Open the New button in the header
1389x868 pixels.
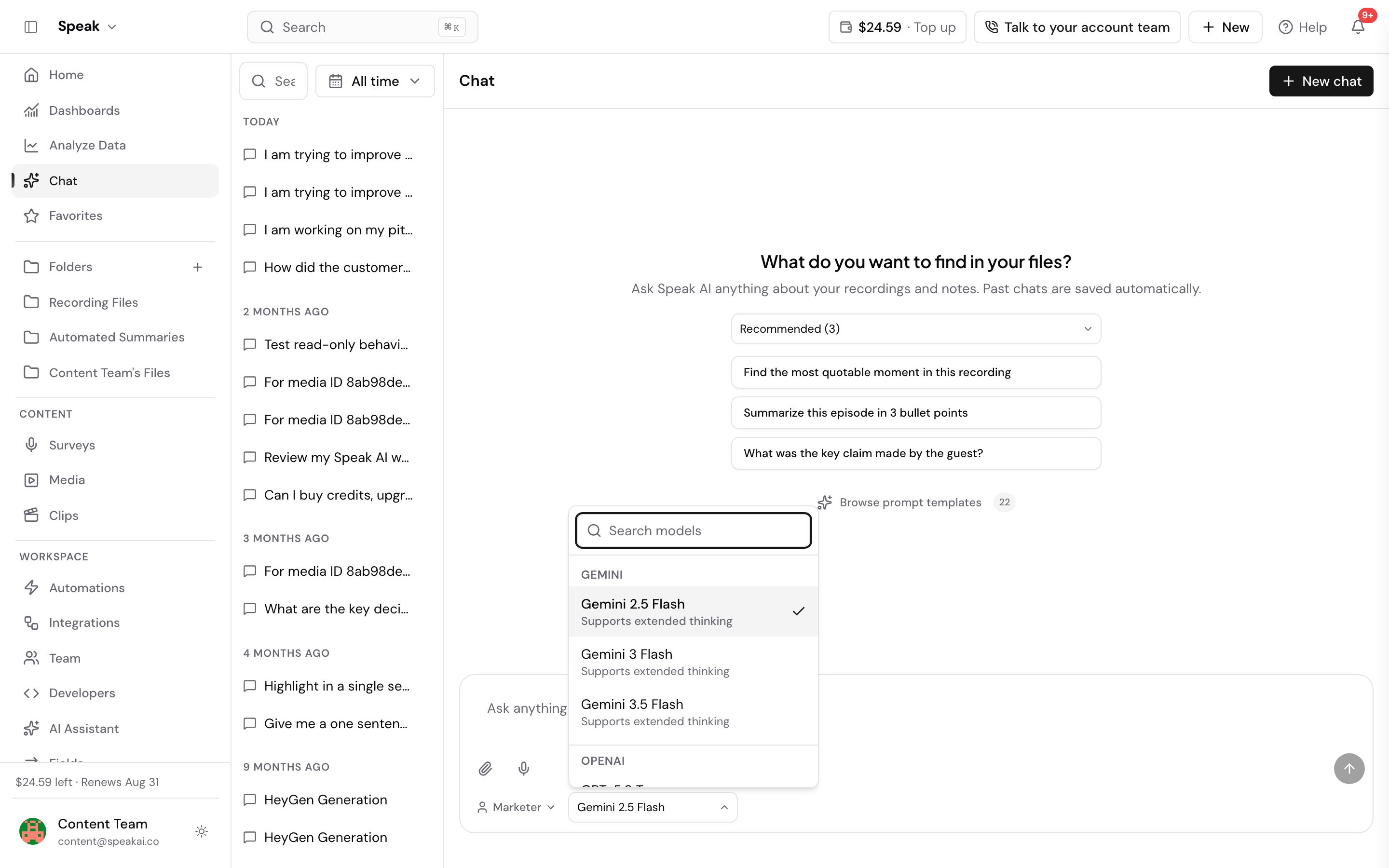click(1225, 27)
